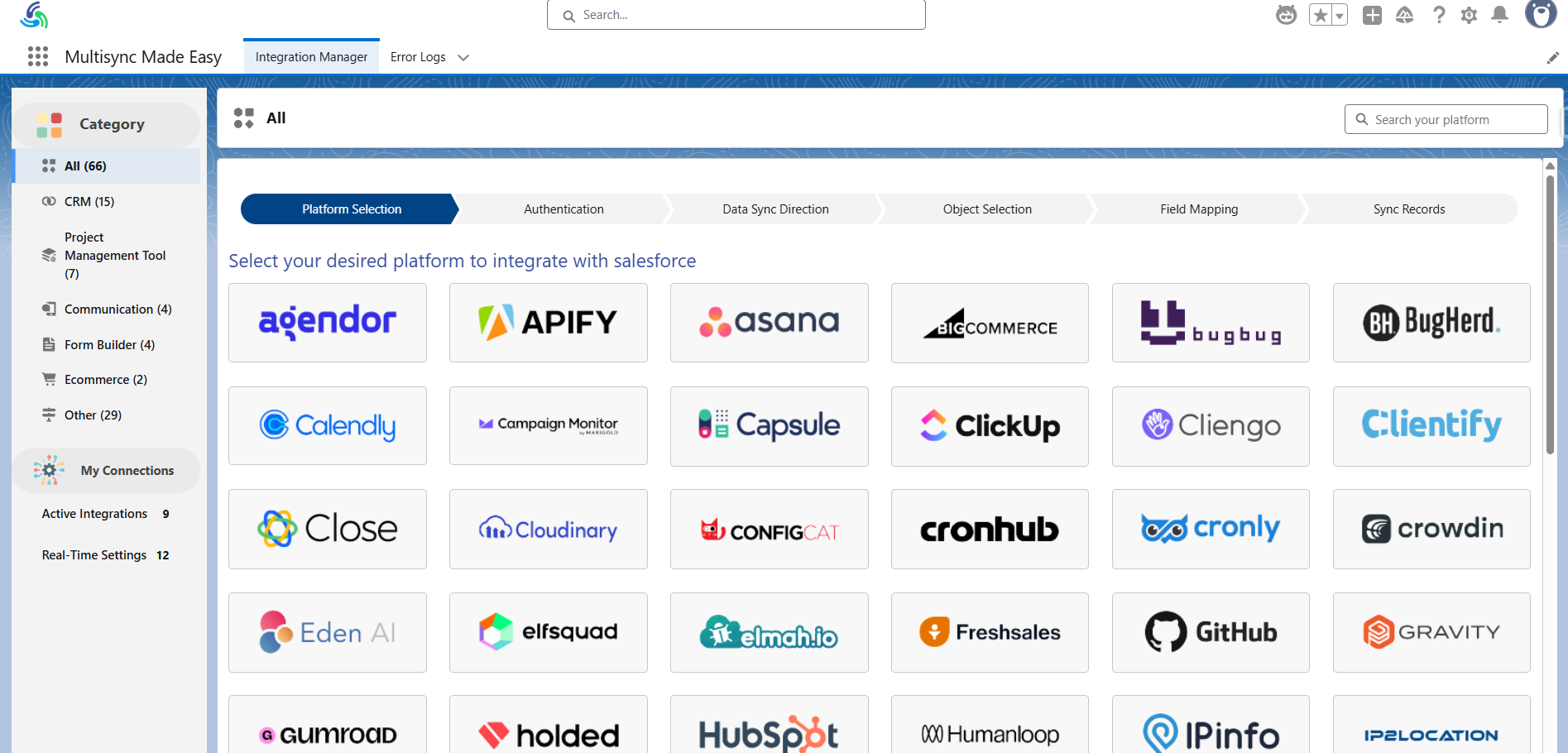This screenshot has height=753, width=1568.
Task: Open the favorites list dropdown arrow
Action: pos(1339,15)
